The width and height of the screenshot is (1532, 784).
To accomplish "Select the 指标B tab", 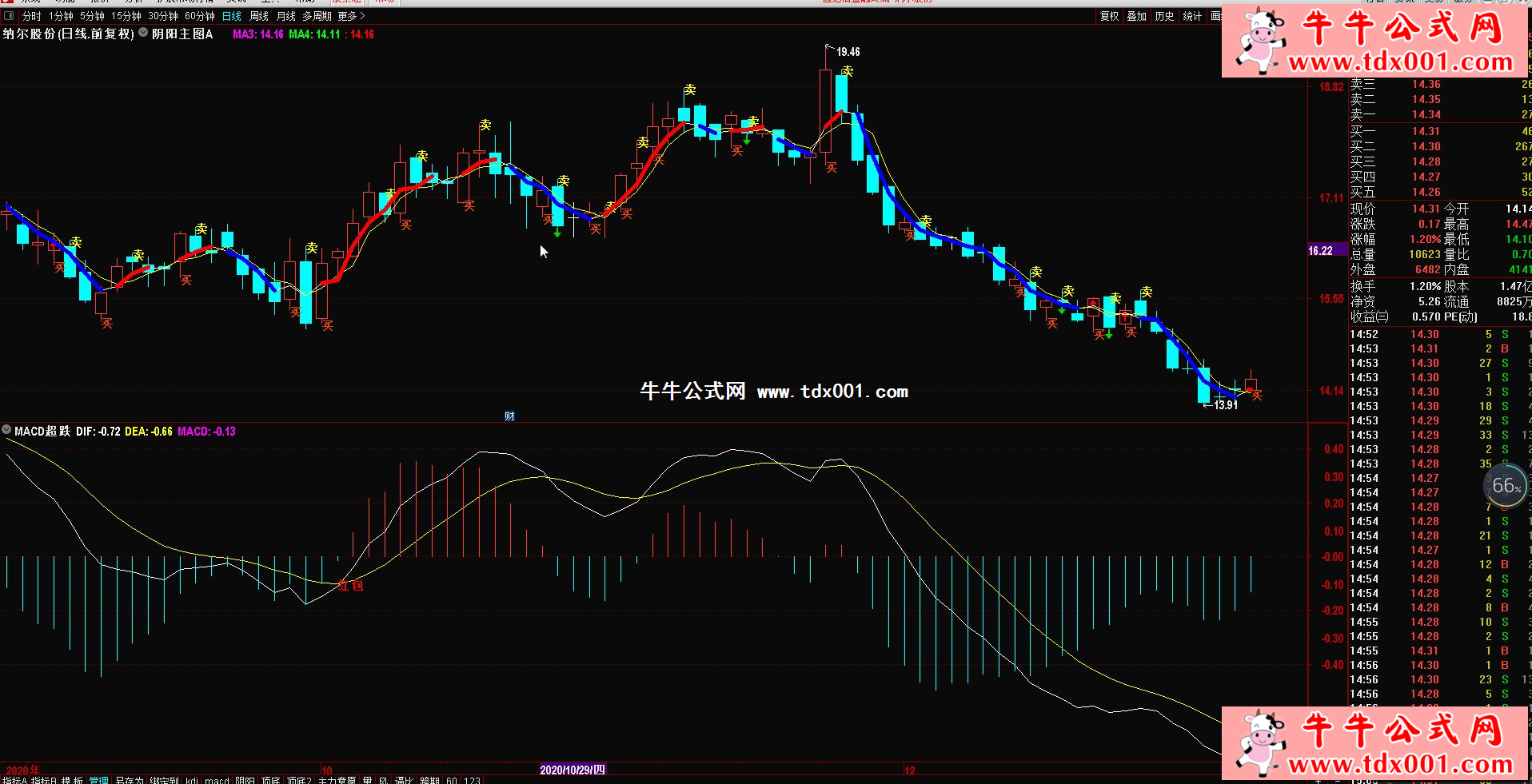I will point(43,780).
